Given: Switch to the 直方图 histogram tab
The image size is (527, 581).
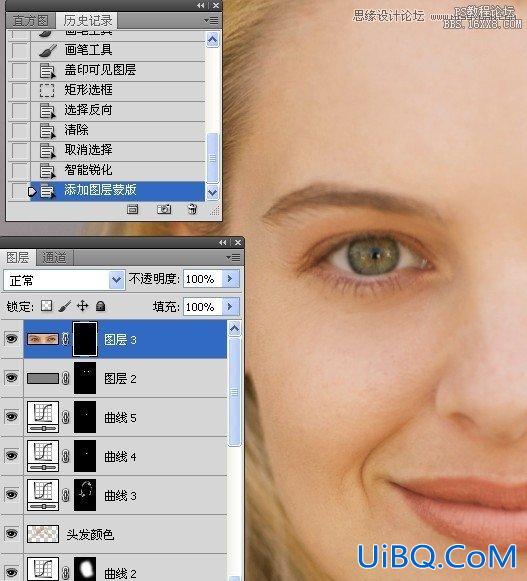Looking at the screenshot, I should click(x=30, y=20).
